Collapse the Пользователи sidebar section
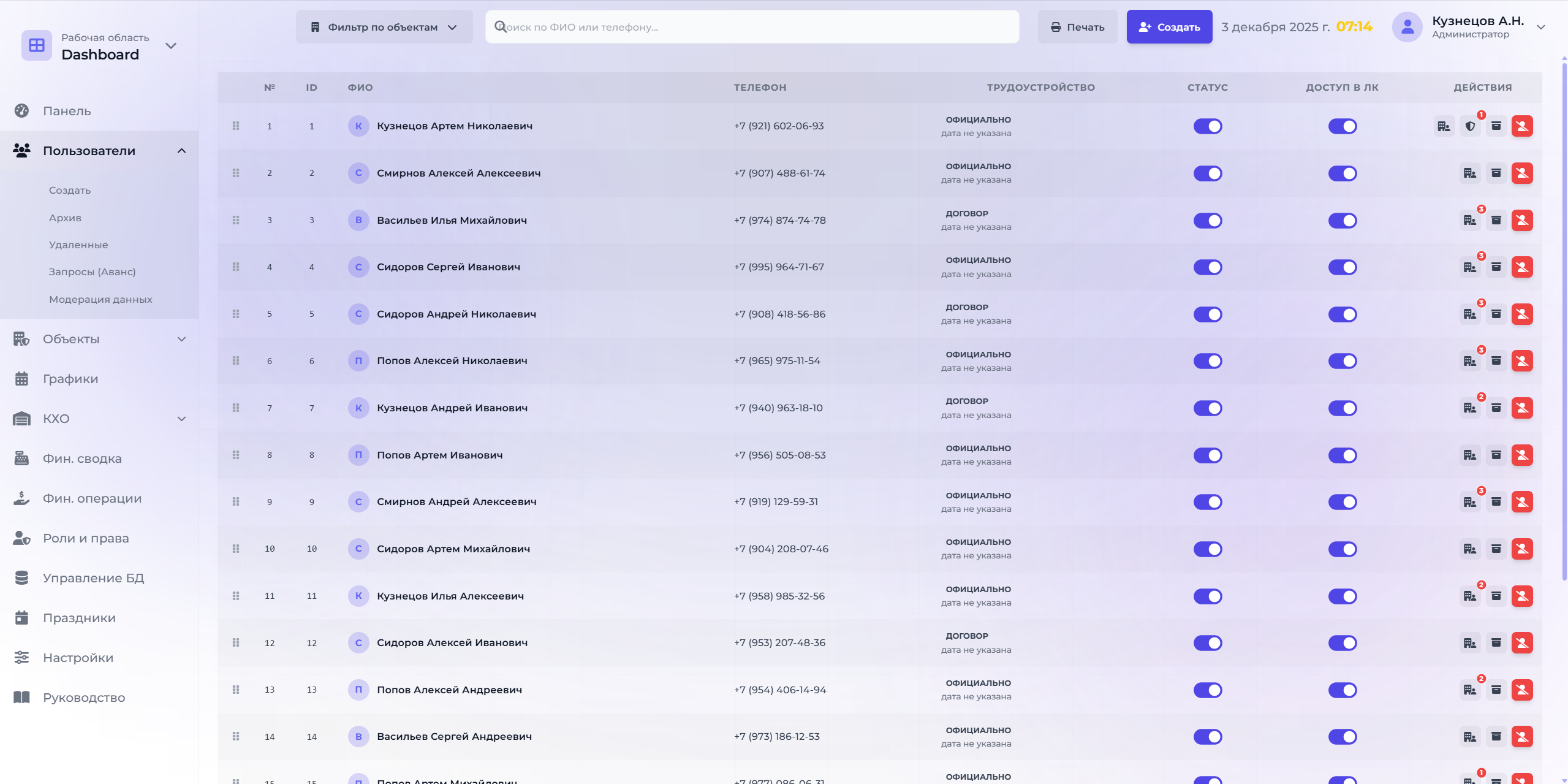 (x=181, y=151)
